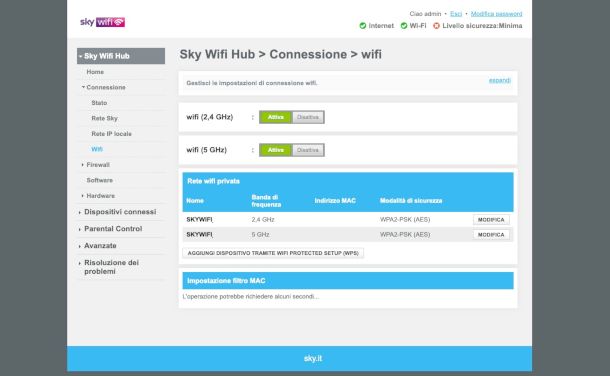Screen dimensions: 610x376
Task: Click Banda di frequenza column header
Action: [x=266, y=201]
